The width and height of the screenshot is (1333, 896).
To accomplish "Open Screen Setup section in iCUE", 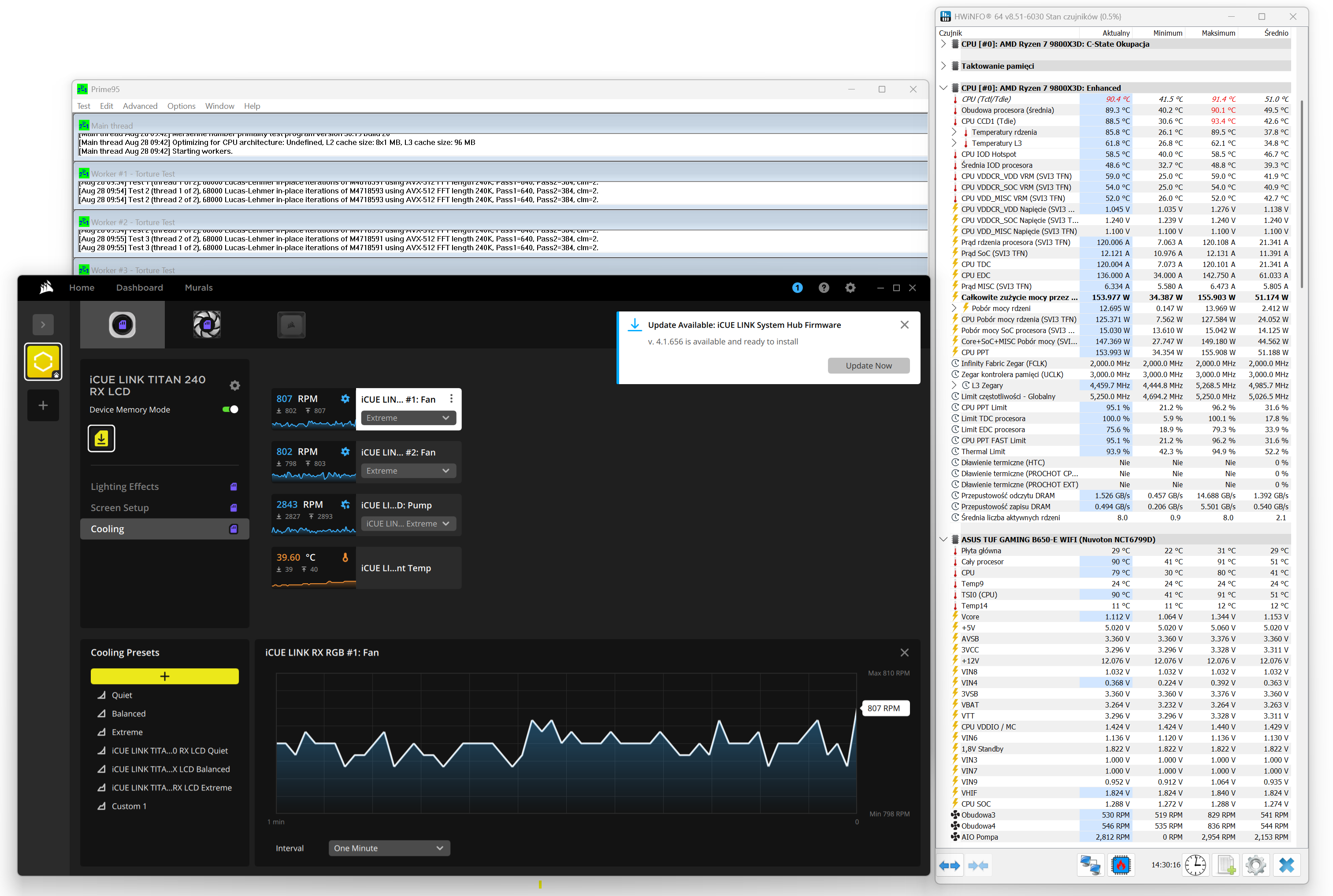I will 165,507.
